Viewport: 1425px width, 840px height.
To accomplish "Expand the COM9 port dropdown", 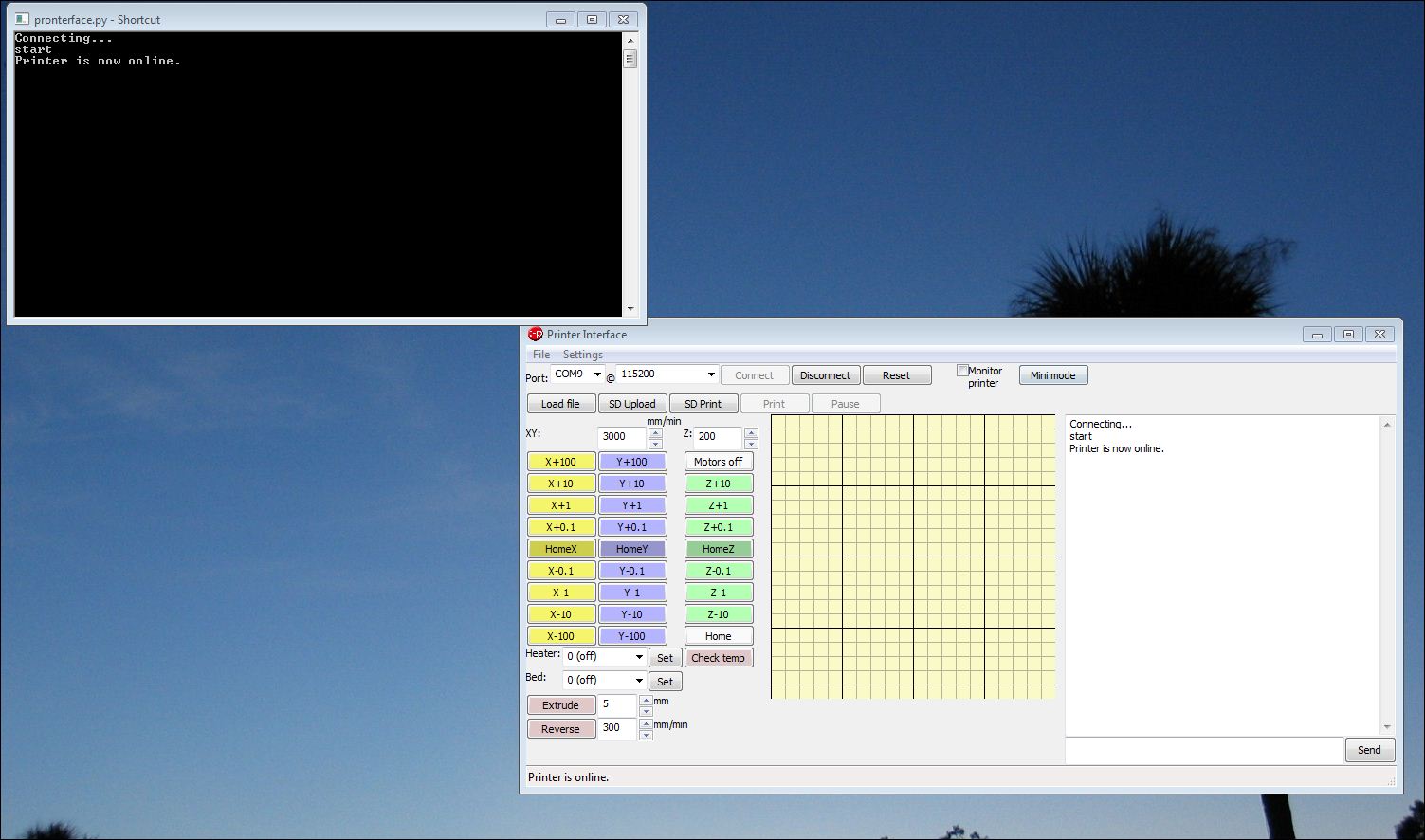I will pos(597,374).
